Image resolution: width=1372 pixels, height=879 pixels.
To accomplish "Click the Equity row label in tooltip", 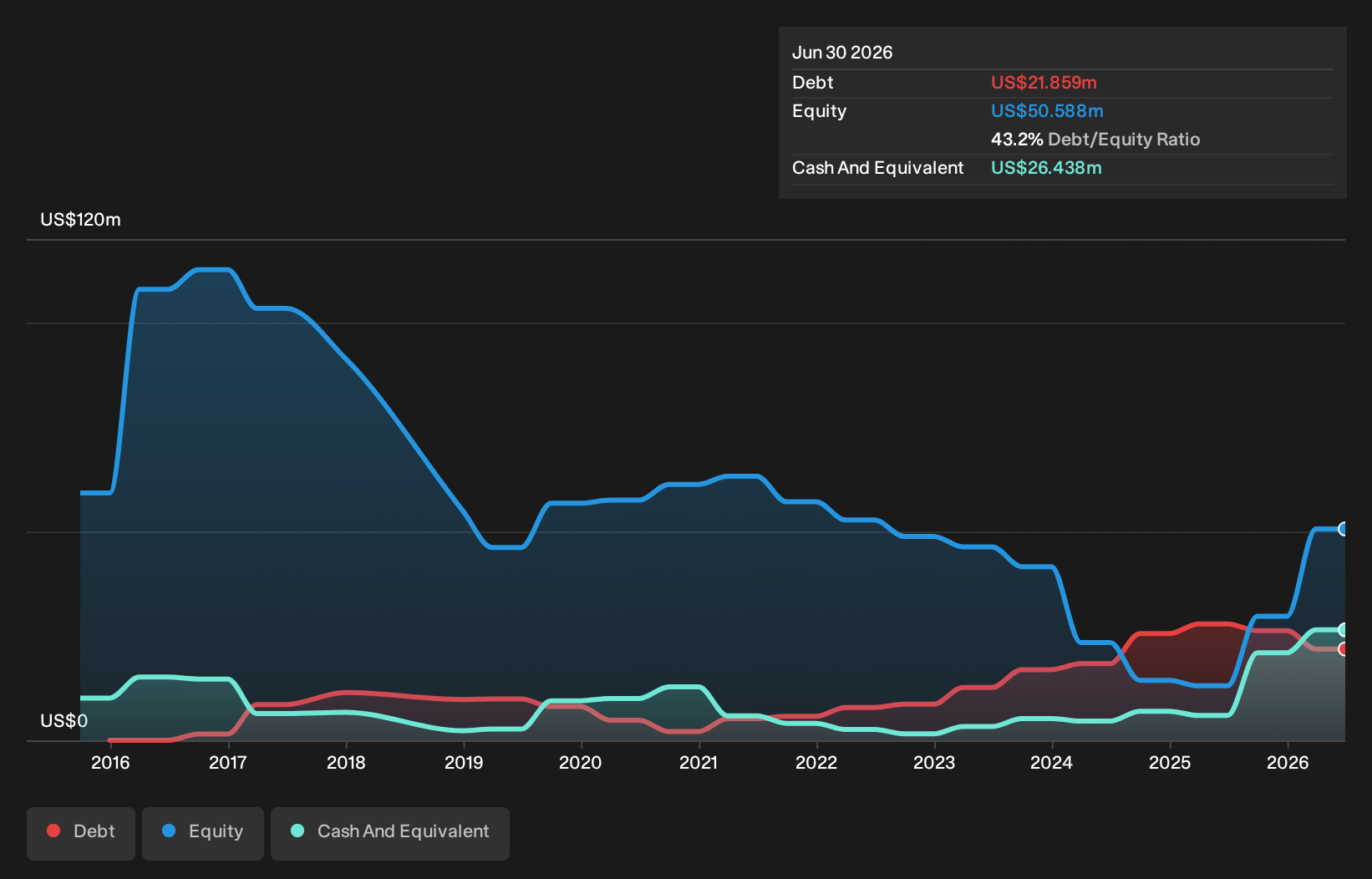I will (819, 111).
